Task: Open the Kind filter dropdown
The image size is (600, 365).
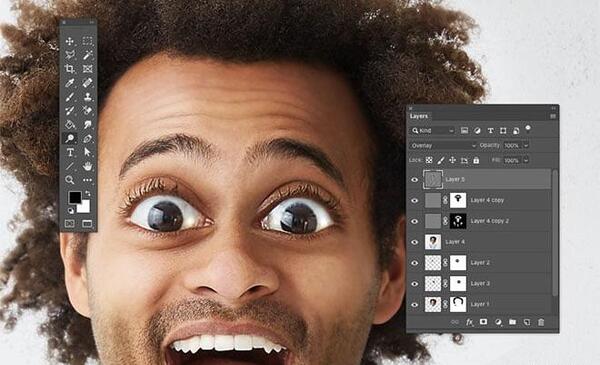Action: (x=433, y=131)
